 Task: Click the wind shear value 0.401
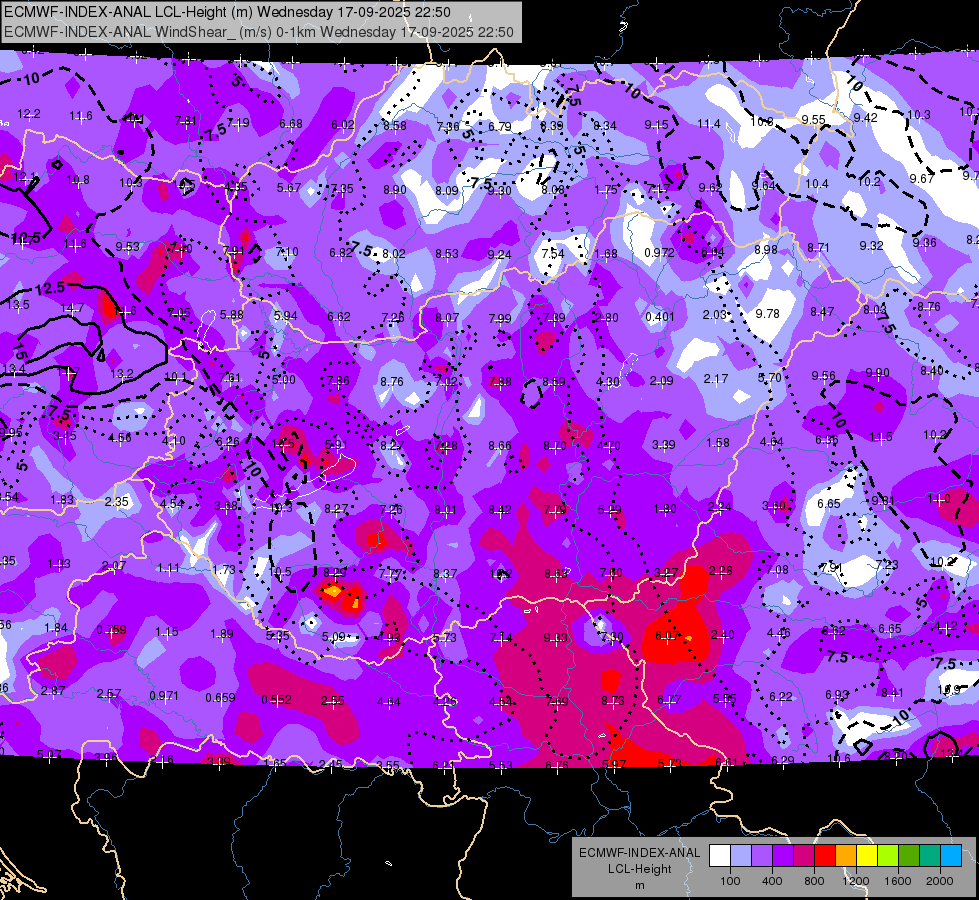click(x=660, y=317)
